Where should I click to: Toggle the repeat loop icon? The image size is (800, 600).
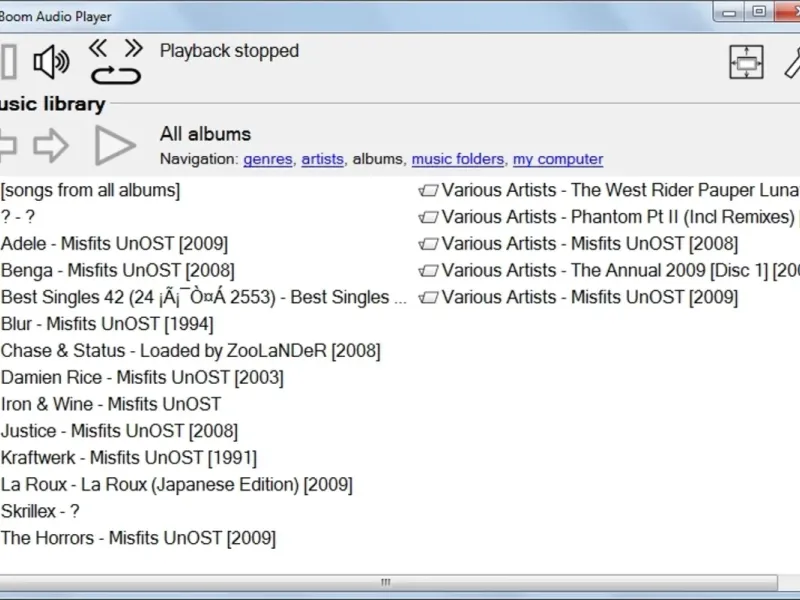click(x=116, y=76)
